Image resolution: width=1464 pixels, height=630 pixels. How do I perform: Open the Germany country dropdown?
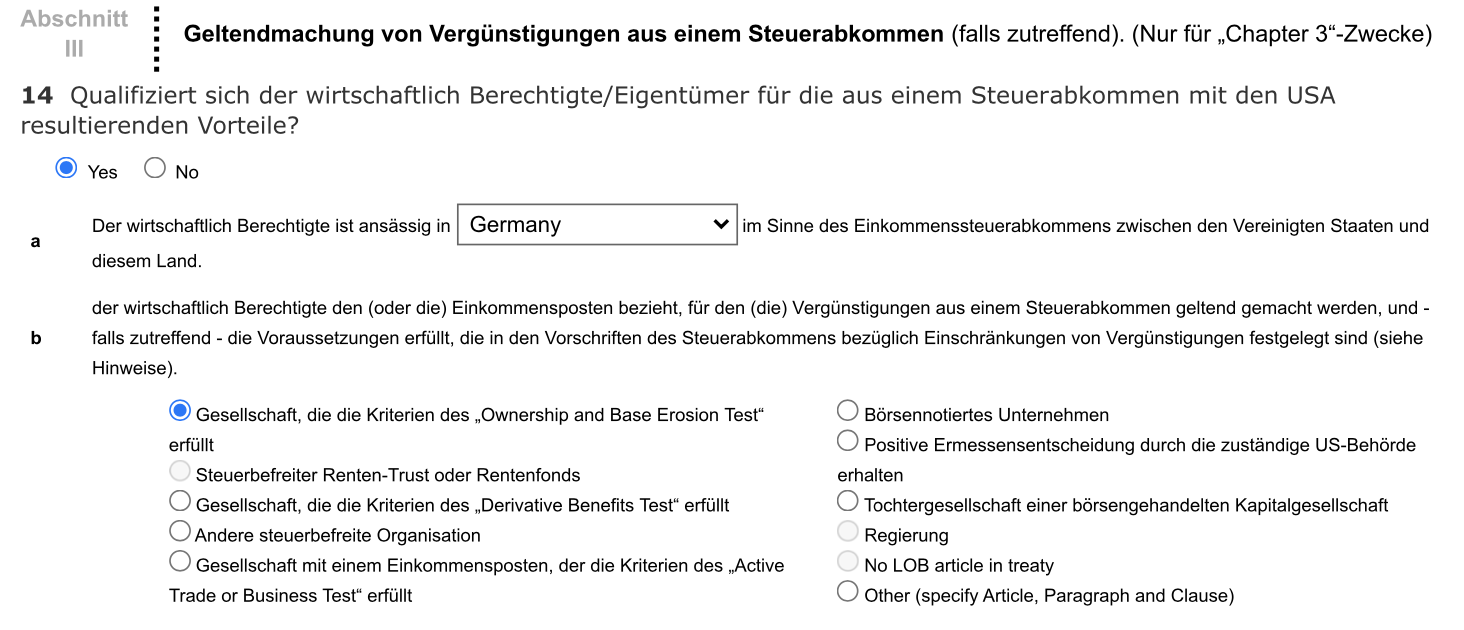tap(597, 225)
